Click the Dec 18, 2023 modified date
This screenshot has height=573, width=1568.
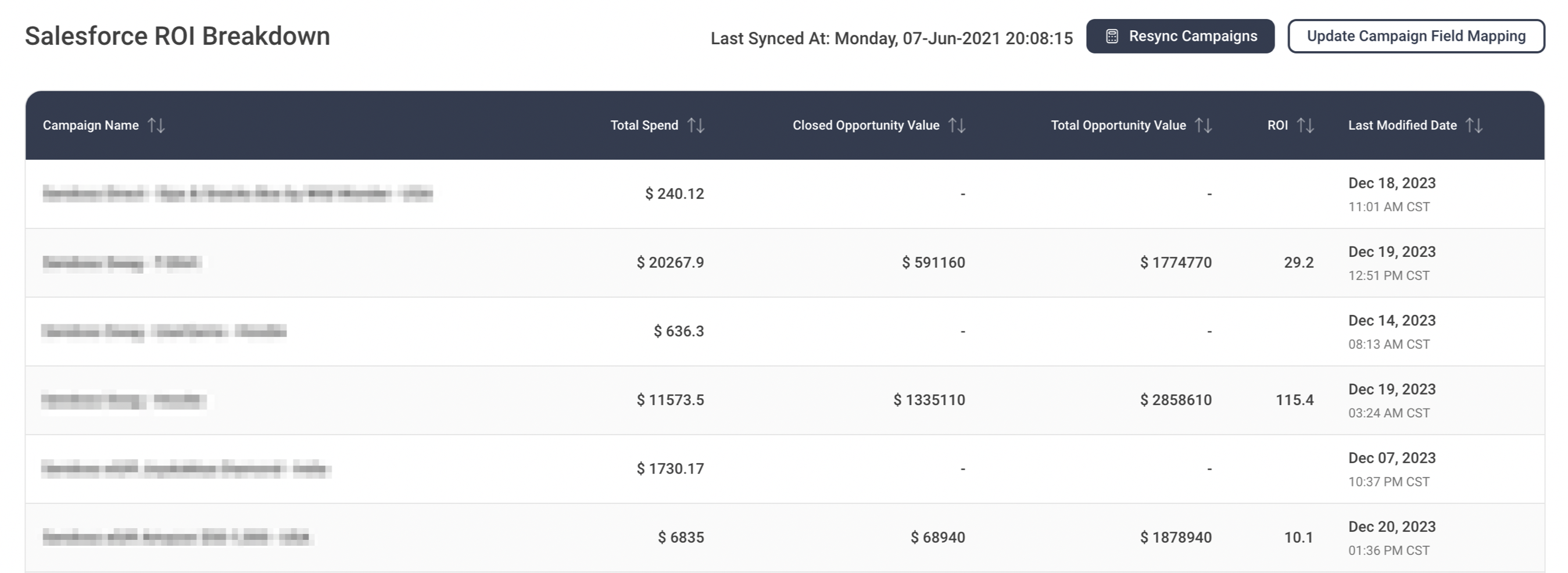pyautogui.click(x=1391, y=183)
